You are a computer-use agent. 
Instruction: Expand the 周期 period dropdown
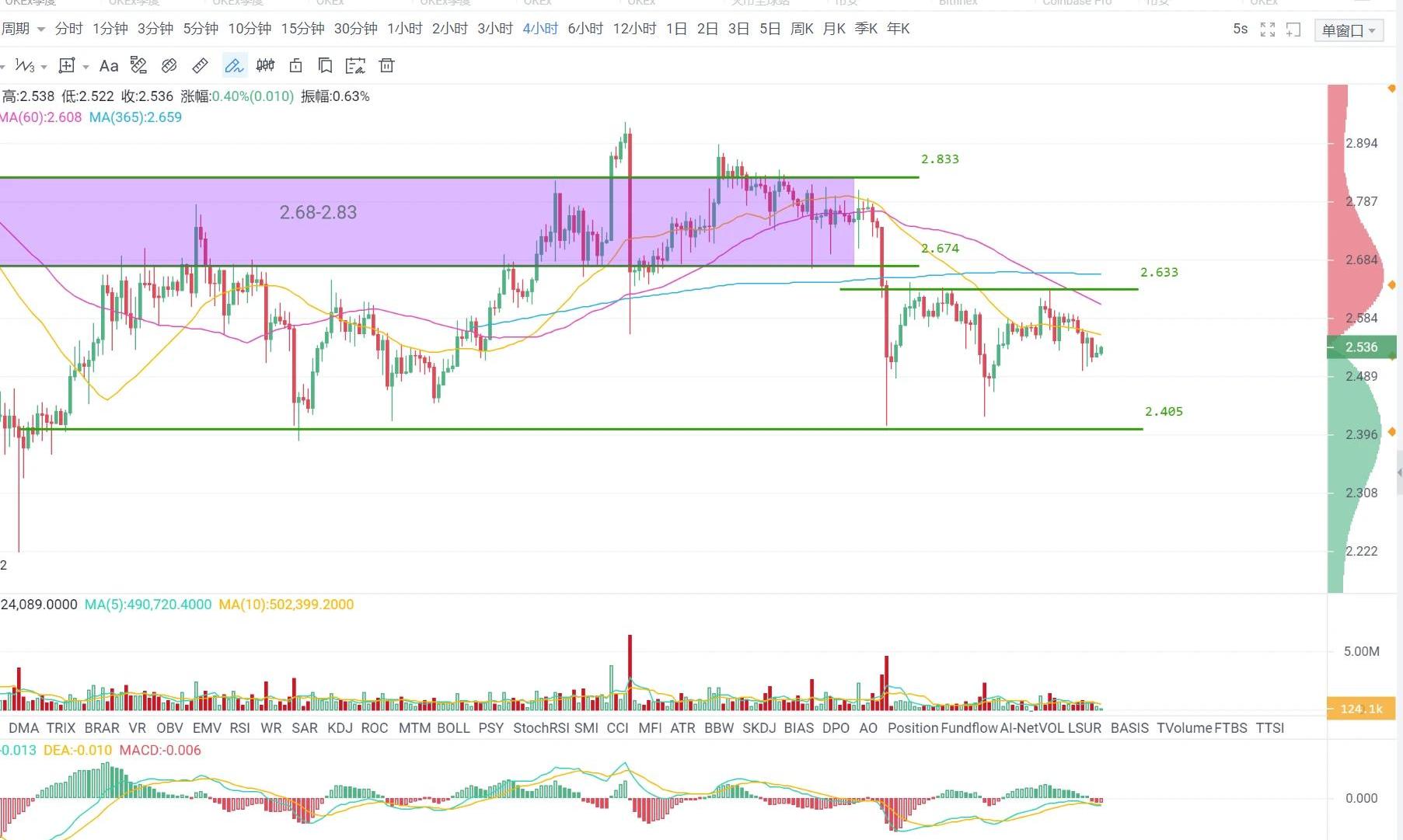click(23, 29)
